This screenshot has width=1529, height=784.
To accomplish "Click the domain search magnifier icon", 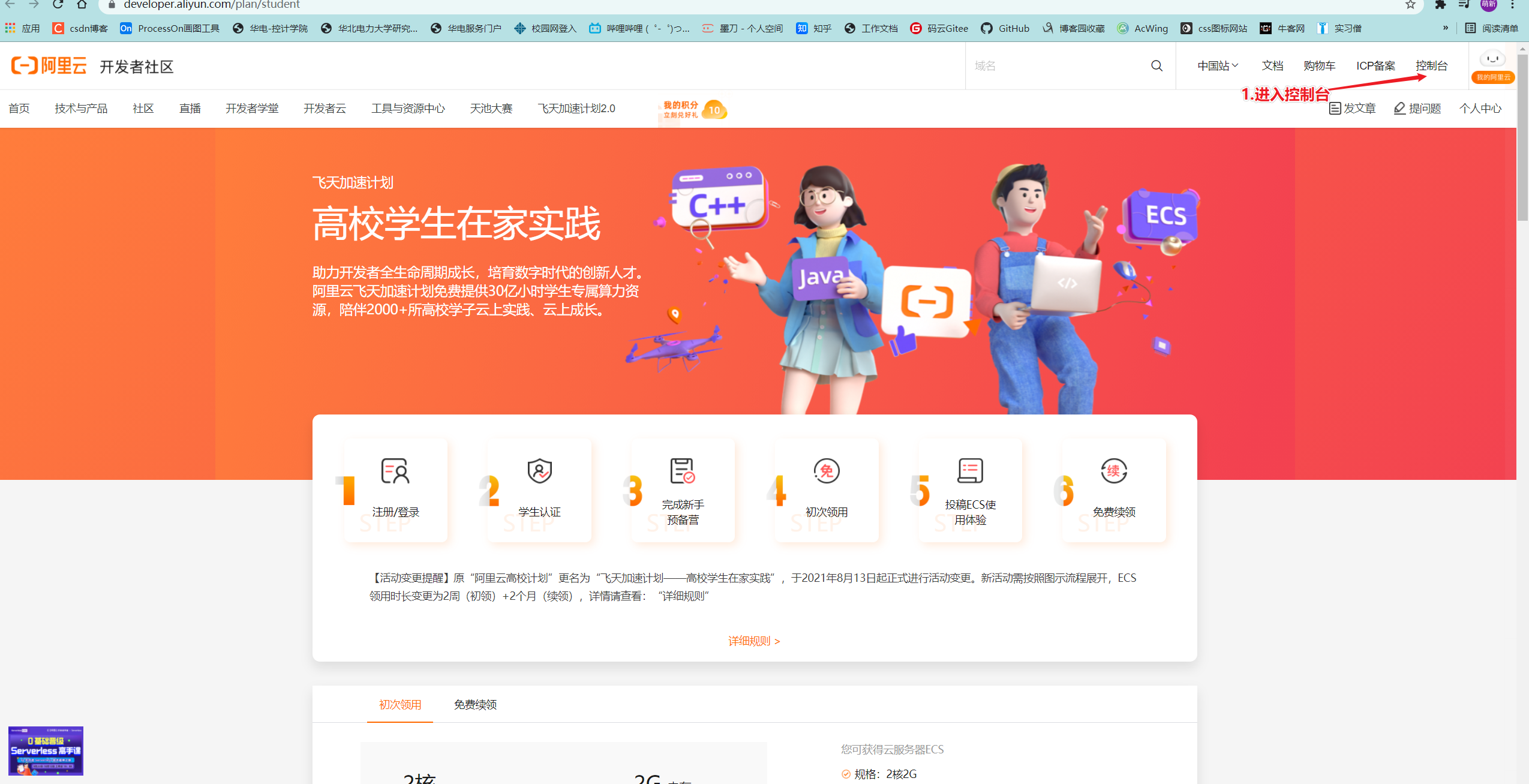I will [x=1156, y=65].
